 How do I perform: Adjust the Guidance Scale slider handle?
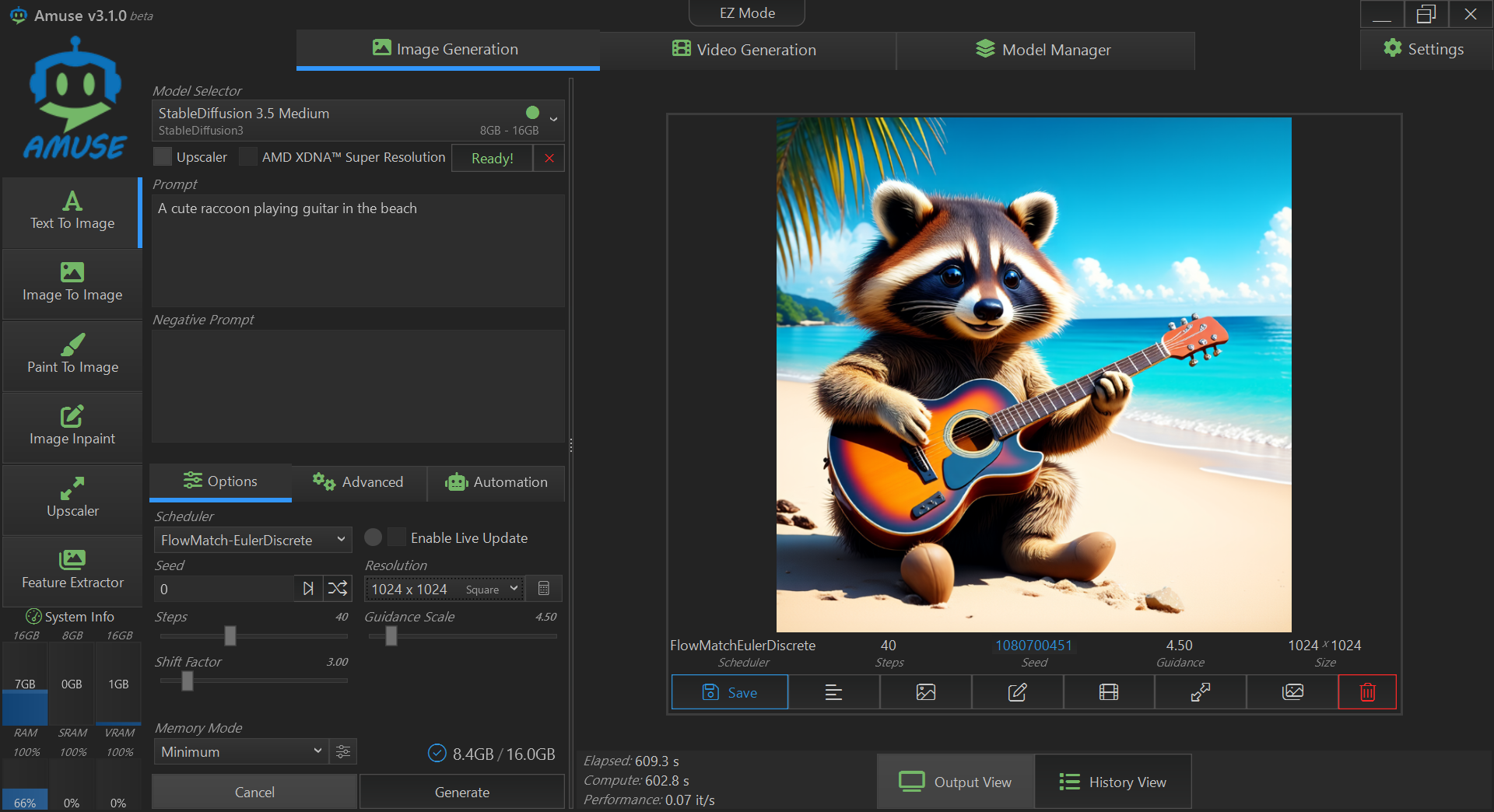coord(391,635)
